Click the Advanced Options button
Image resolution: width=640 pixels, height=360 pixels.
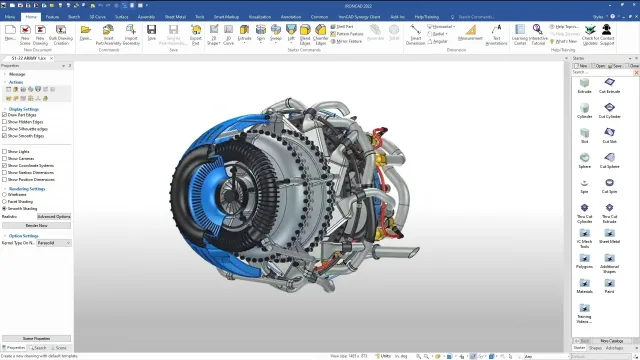(x=54, y=216)
